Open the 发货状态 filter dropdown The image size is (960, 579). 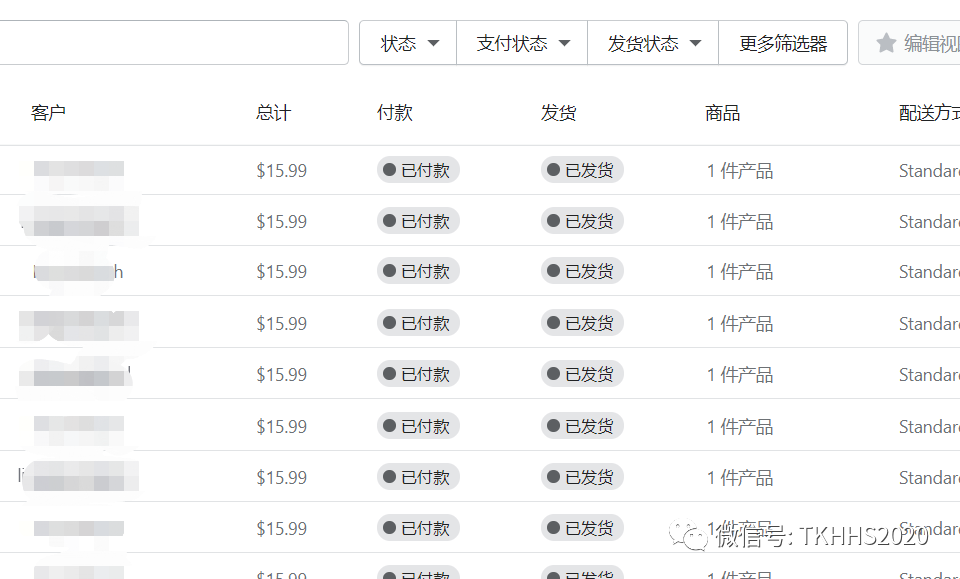653,43
